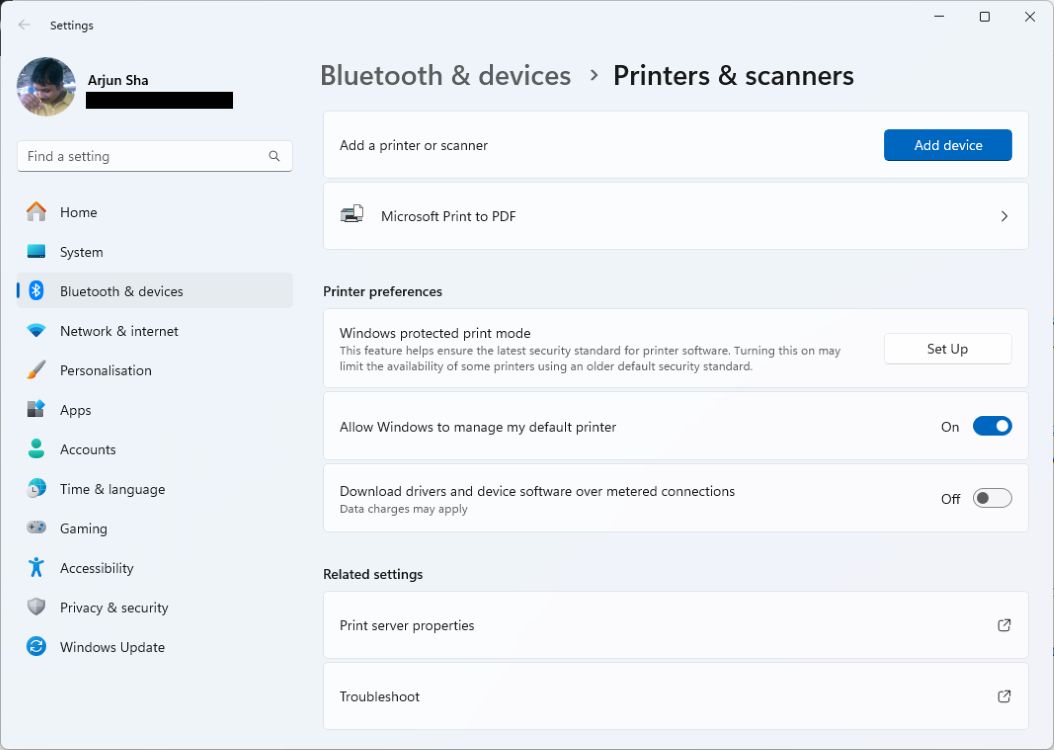The height and width of the screenshot is (750, 1054).
Task: Open Windows Update sync icon
Action: tap(37, 647)
